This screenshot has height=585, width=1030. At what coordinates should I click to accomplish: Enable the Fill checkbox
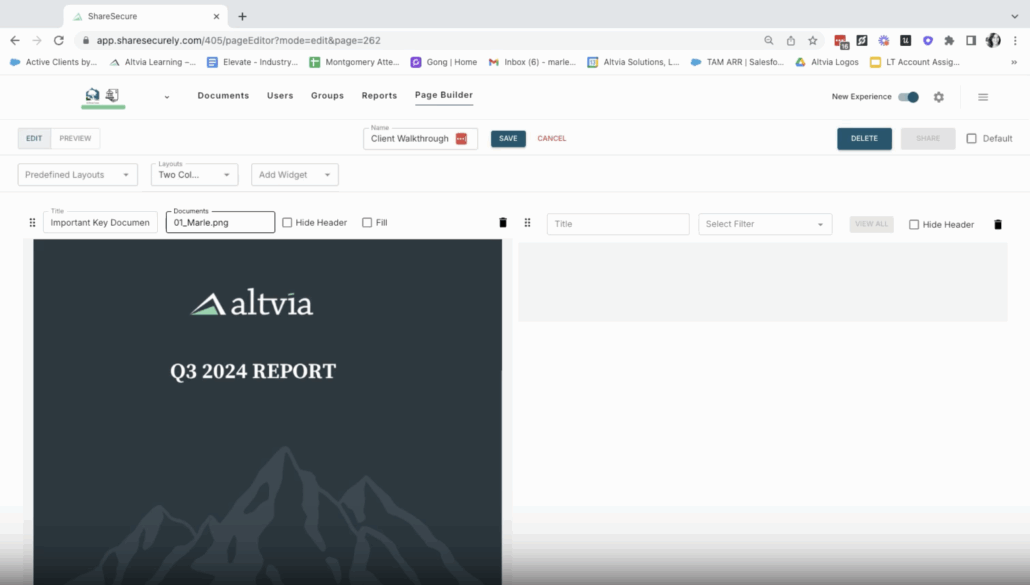pos(367,223)
